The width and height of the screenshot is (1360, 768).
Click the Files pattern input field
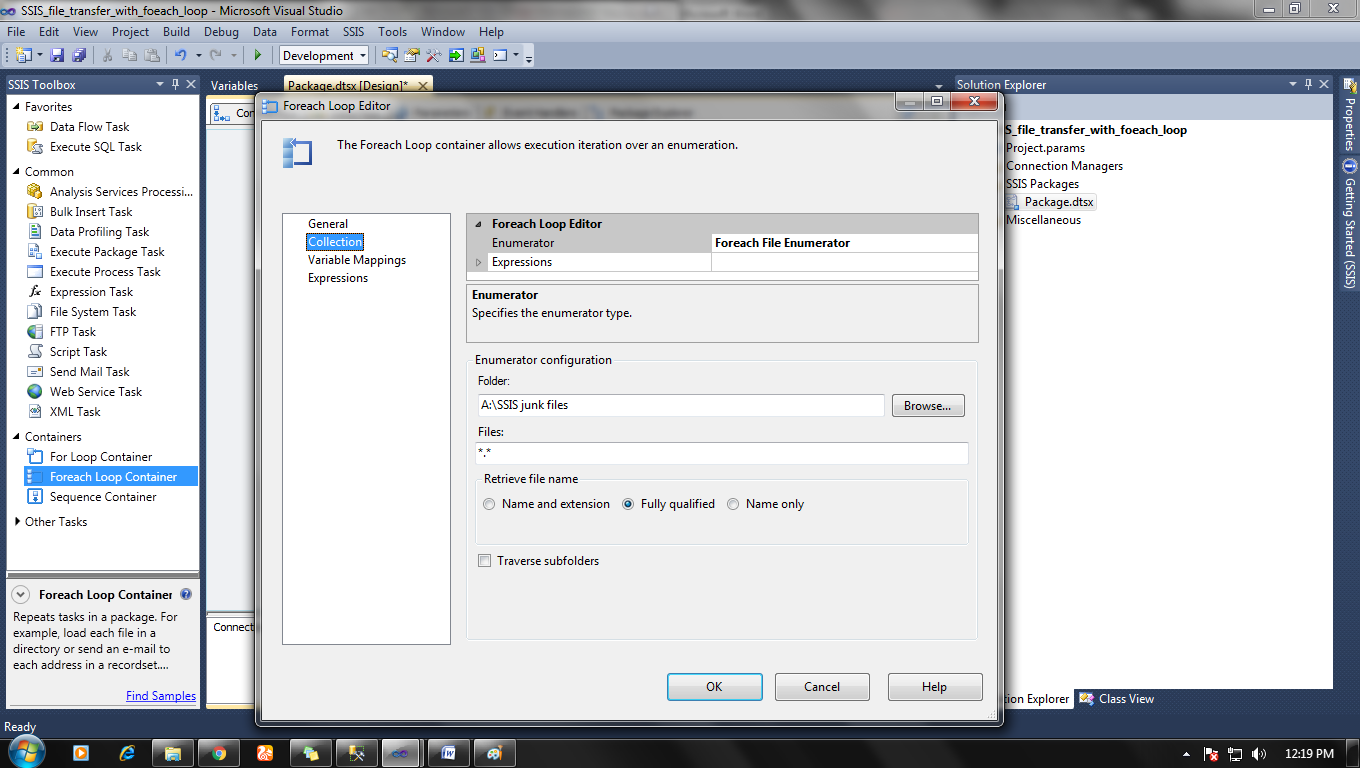[722, 454]
